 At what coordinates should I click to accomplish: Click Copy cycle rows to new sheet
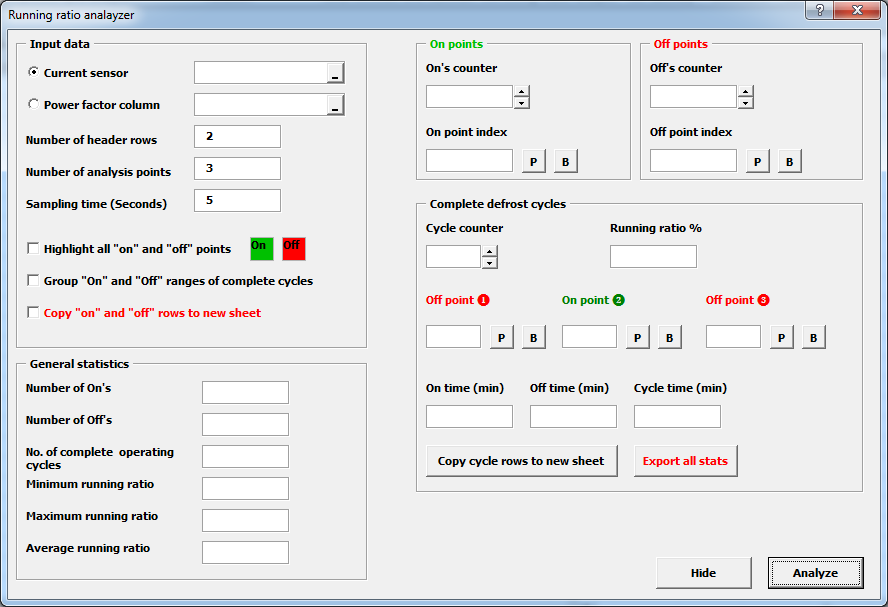point(521,460)
